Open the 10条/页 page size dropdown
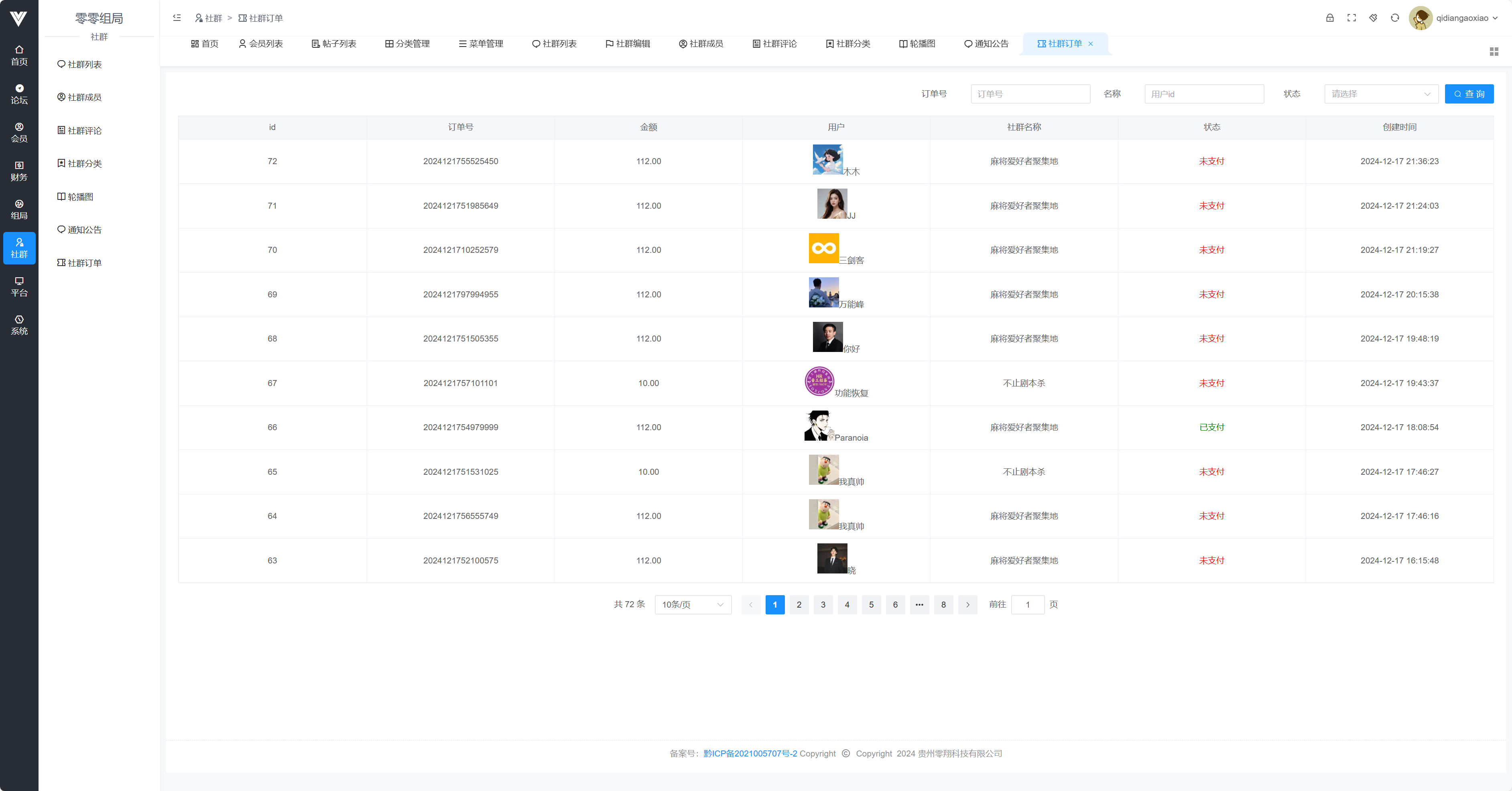Viewport: 1512px width, 791px height. click(693, 605)
